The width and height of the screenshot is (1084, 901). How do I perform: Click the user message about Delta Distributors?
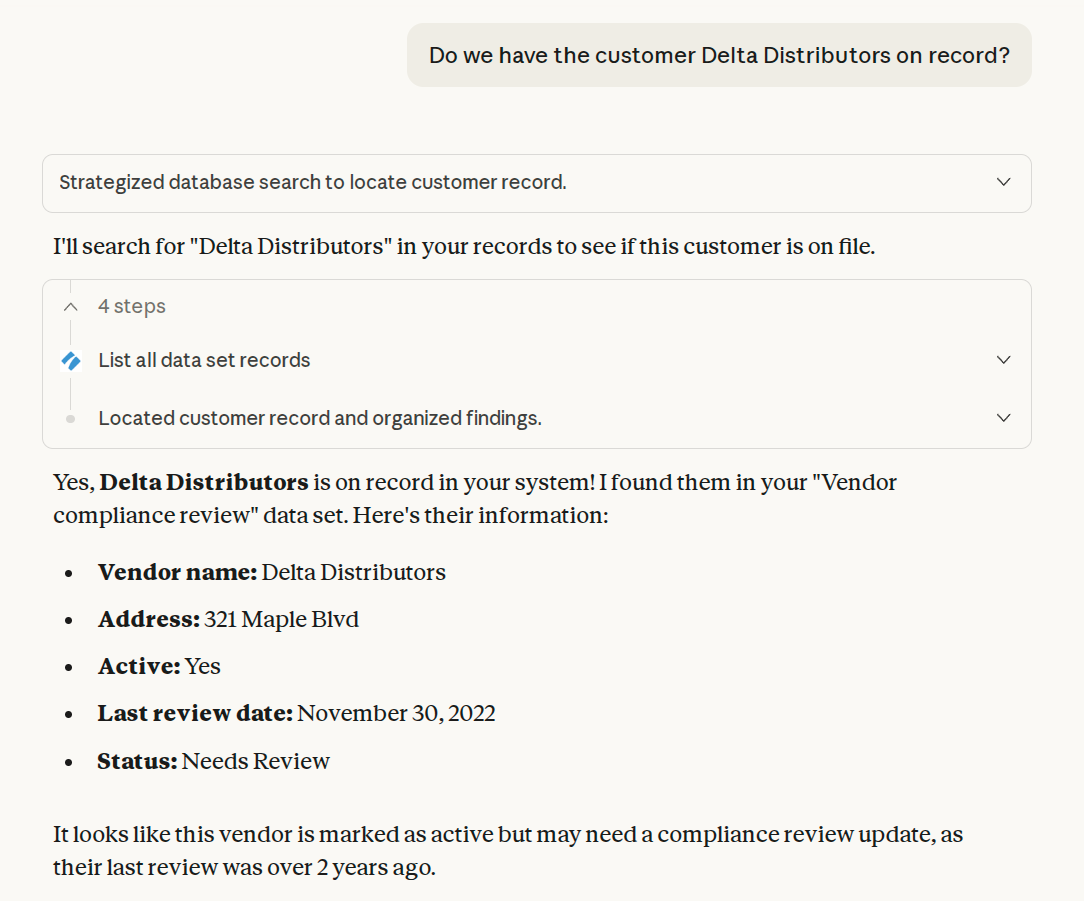(x=719, y=55)
